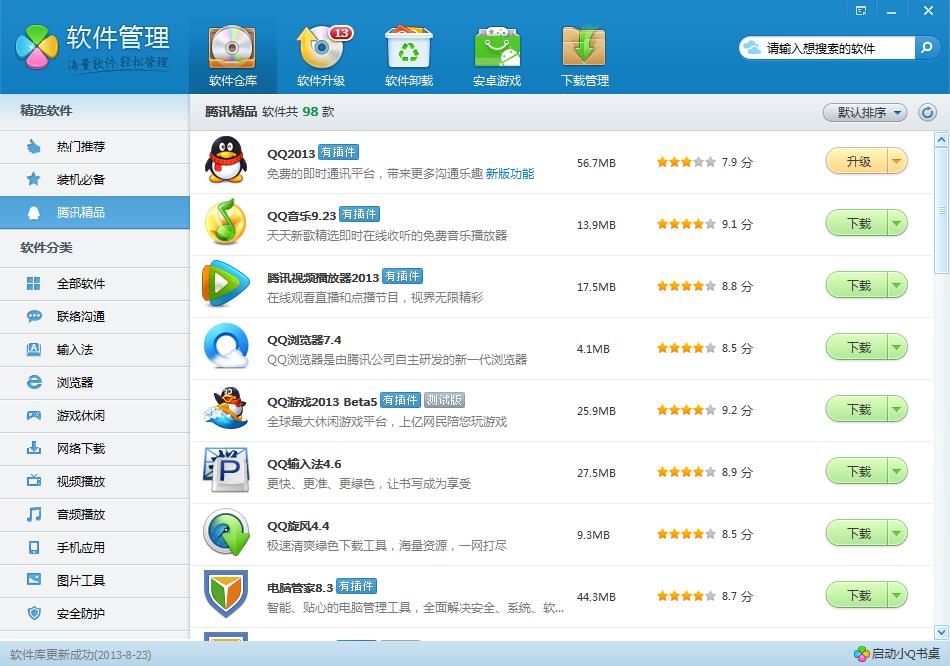
Task: Go to the 下载管理 tab
Action: tap(585, 57)
